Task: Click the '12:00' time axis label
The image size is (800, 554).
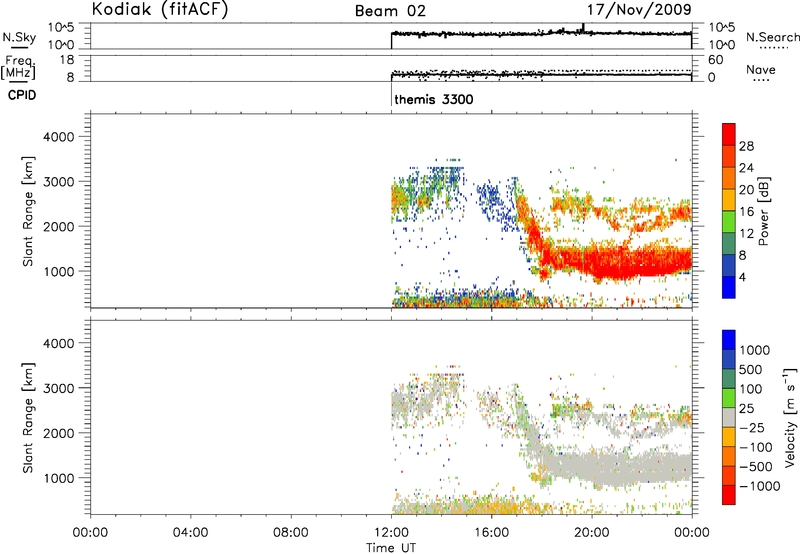Action: click(391, 533)
